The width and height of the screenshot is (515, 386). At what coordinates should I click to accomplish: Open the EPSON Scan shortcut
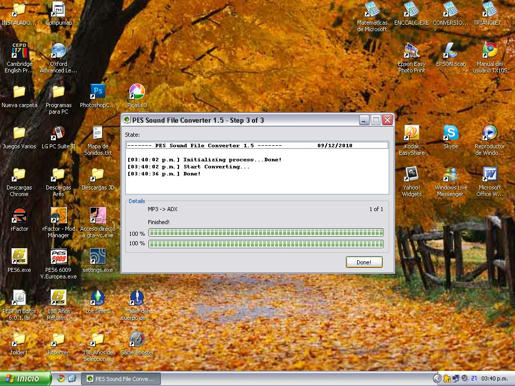click(x=450, y=55)
